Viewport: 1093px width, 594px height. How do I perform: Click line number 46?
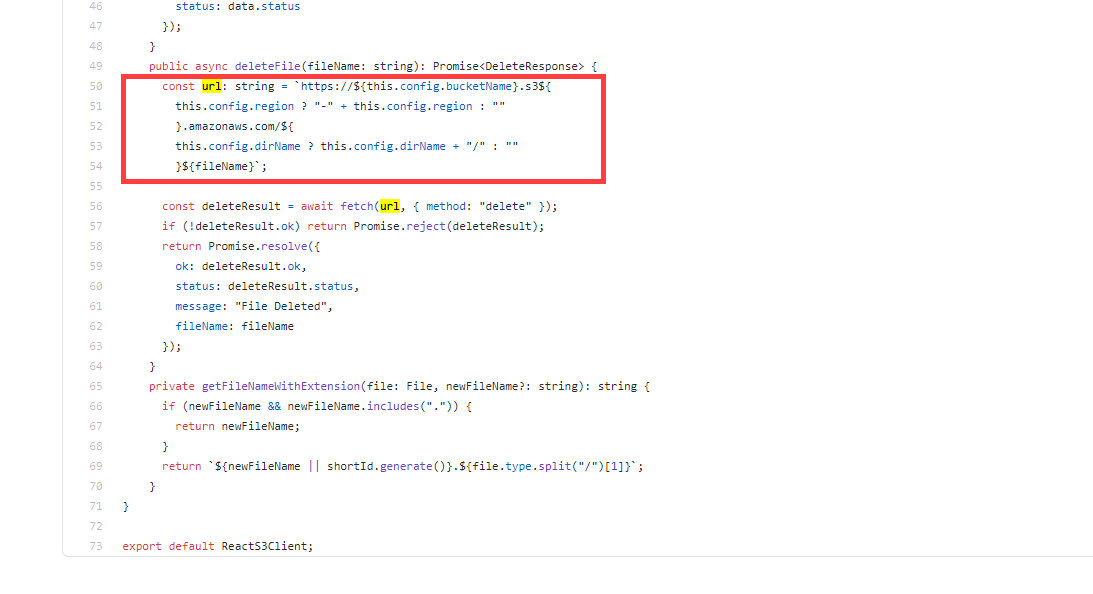point(95,6)
